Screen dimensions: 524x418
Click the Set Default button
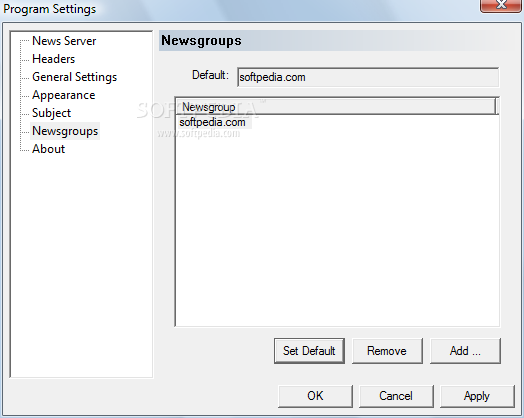[x=309, y=351]
